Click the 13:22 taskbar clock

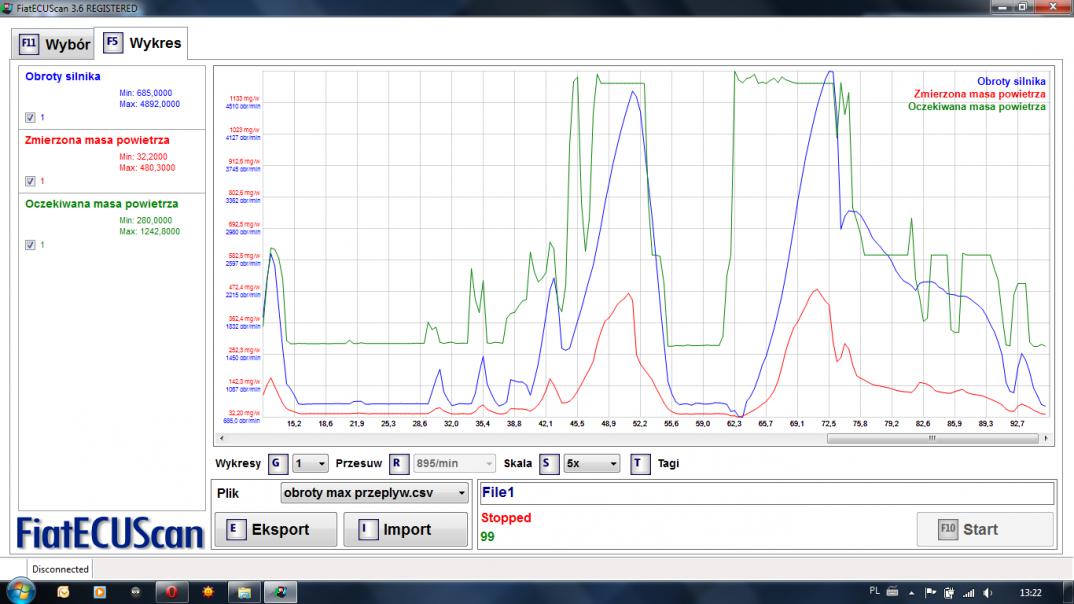tap(1030, 593)
